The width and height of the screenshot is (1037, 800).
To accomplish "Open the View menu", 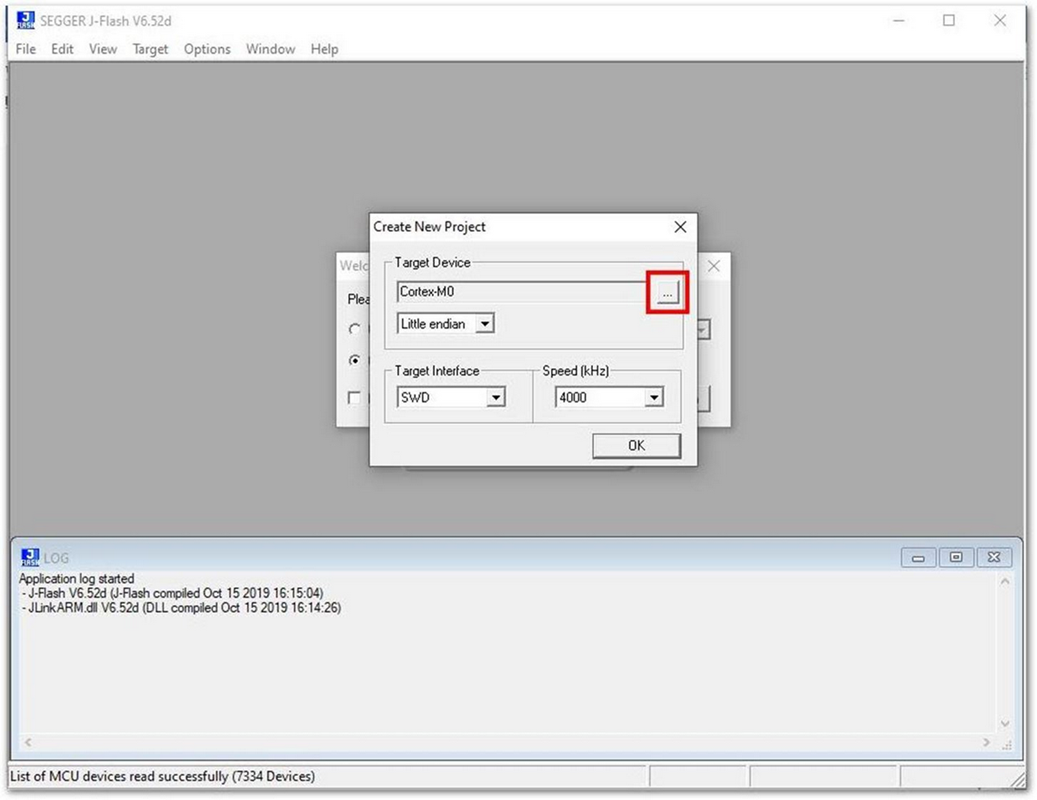I will tap(103, 49).
